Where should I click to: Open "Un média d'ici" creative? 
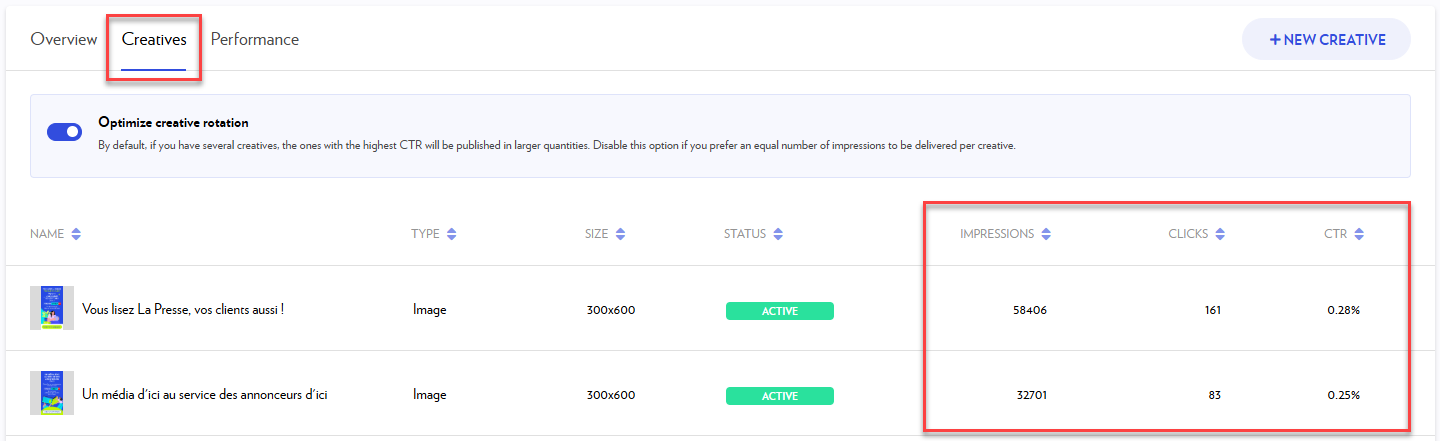pyautogui.click(x=205, y=395)
